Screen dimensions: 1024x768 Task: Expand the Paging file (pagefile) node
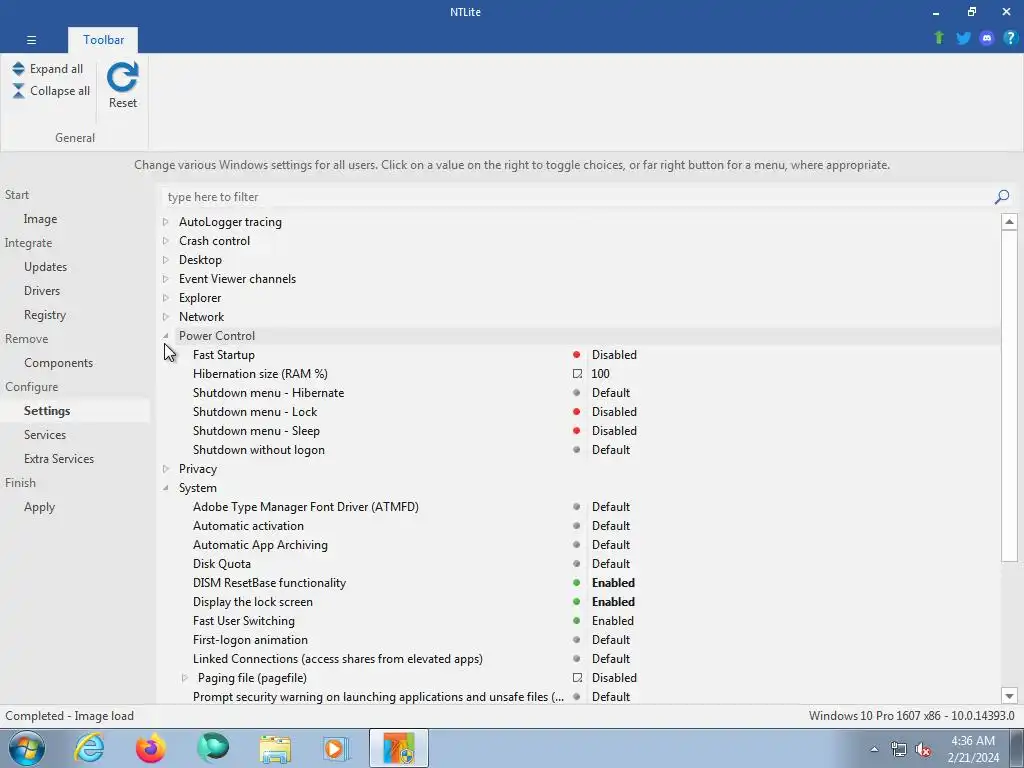click(x=185, y=678)
